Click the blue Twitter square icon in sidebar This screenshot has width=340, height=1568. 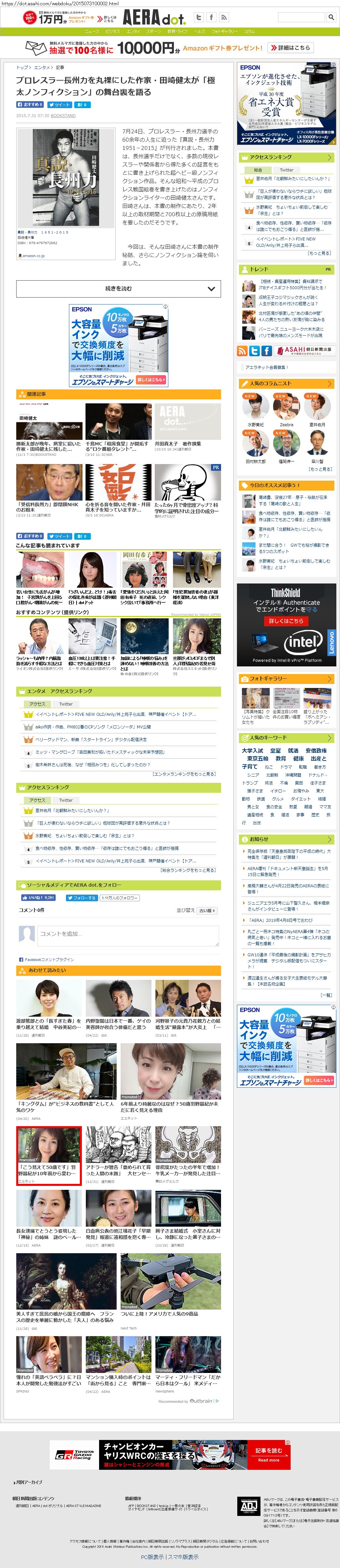[x=254, y=351]
